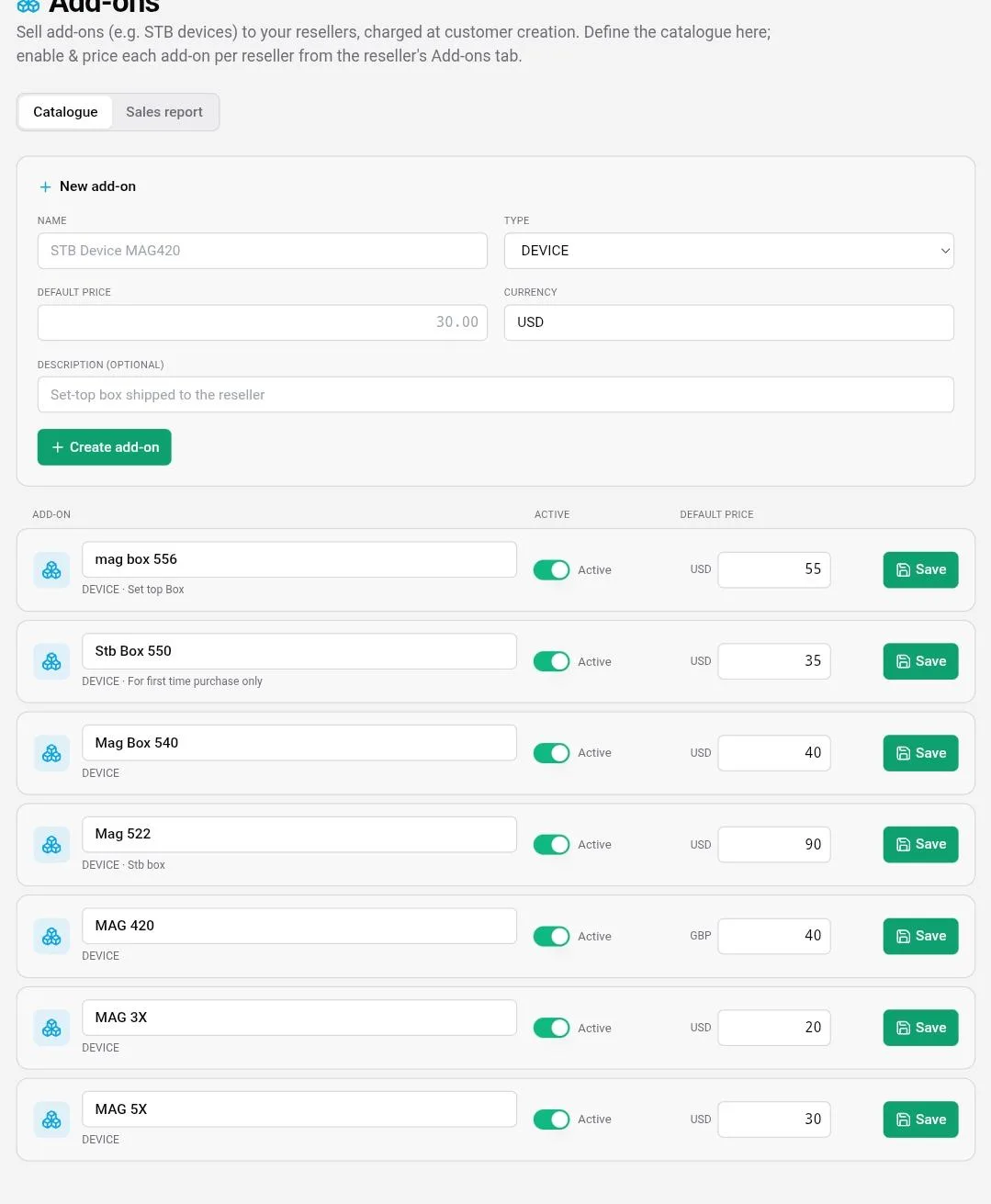This screenshot has height=1204, width=991.
Task: Click the Default Price input for the new add-on
Action: pos(262,322)
